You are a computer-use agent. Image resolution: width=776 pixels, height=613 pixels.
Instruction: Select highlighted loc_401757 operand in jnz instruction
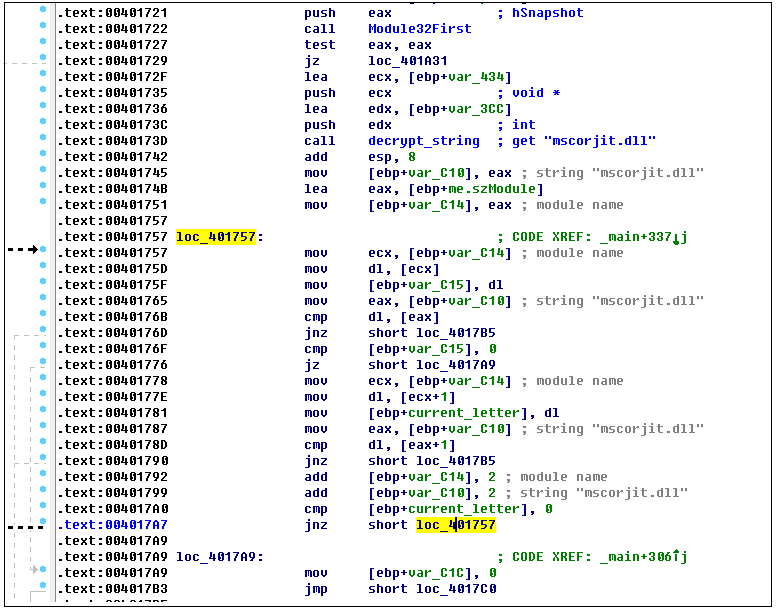tap(455, 525)
